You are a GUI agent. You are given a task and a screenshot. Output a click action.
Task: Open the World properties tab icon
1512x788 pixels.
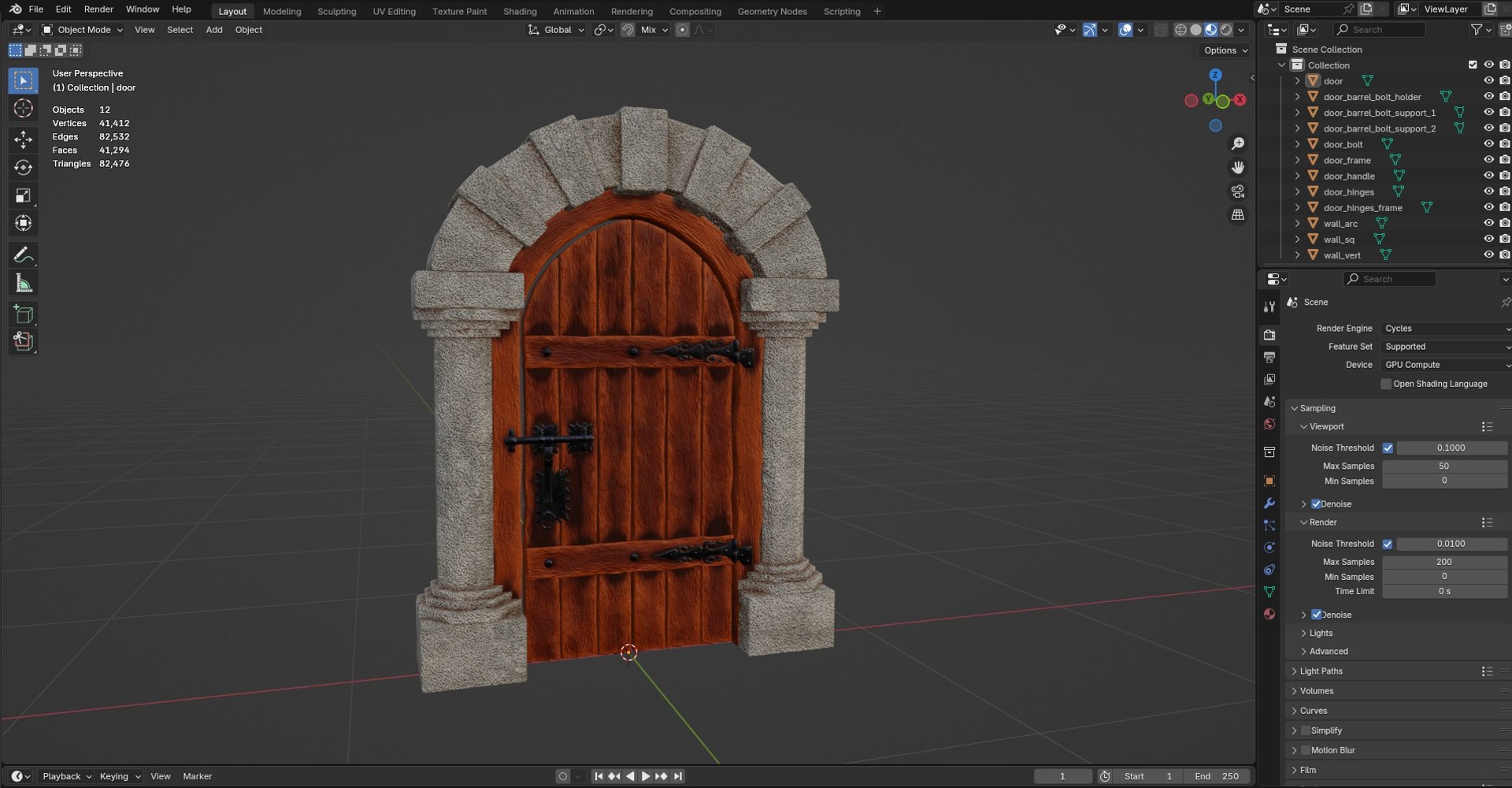coord(1269,424)
